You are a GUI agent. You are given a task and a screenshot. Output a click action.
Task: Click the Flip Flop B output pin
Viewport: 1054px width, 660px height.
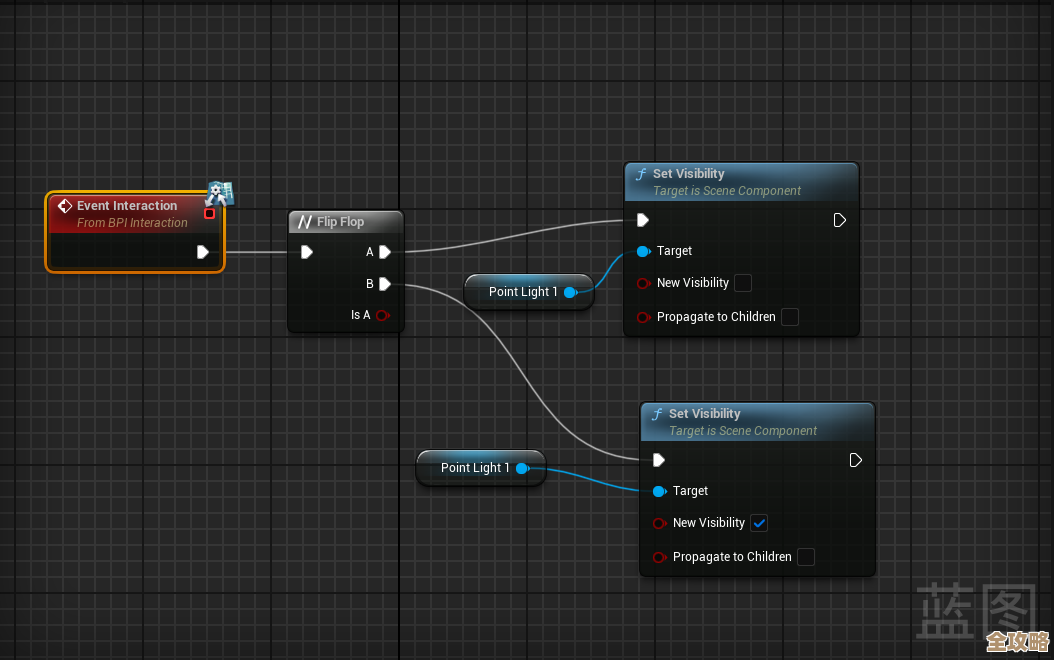click(x=385, y=284)
